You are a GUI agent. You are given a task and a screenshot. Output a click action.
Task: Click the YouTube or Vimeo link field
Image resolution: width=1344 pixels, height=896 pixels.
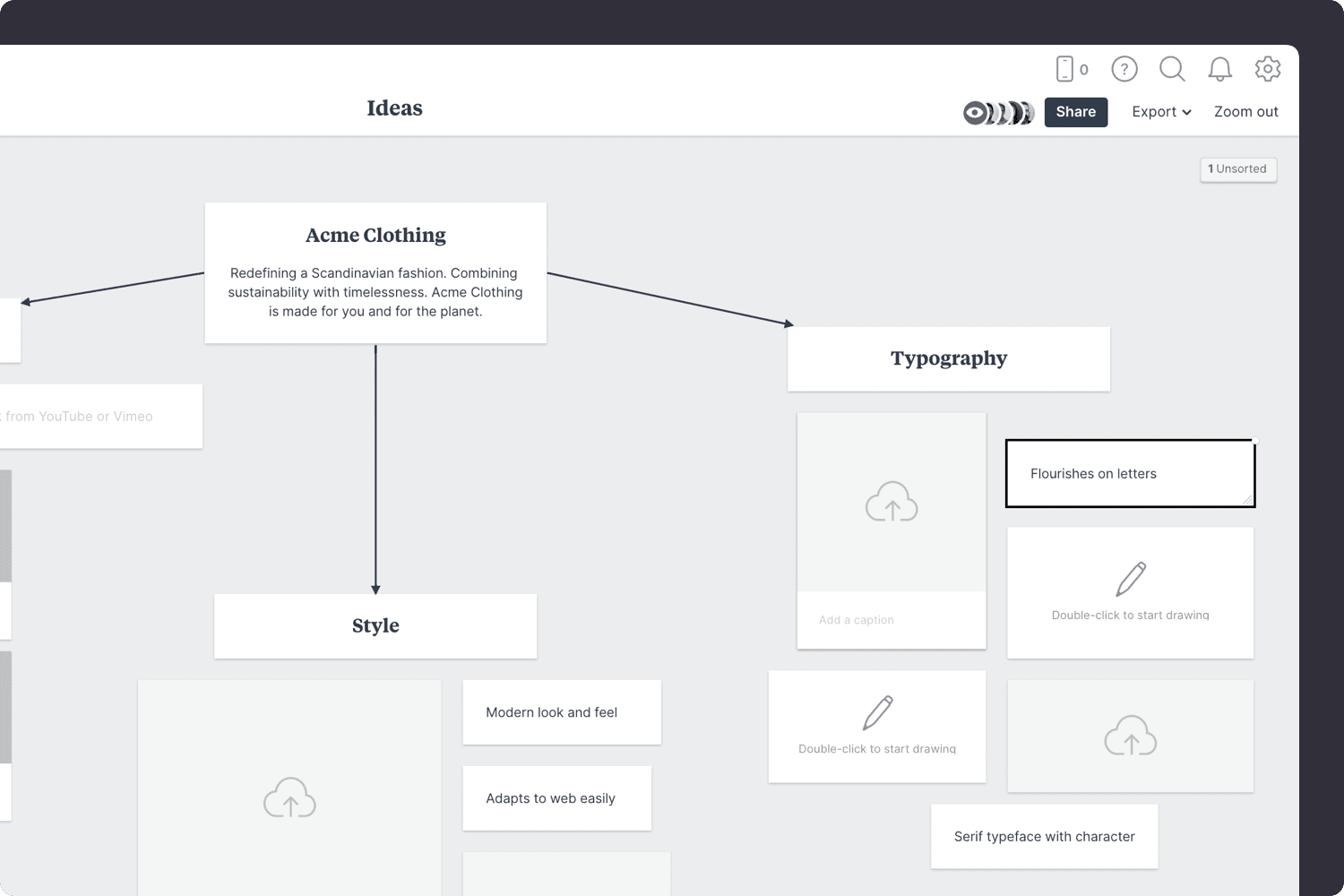[x=100, y=417]
